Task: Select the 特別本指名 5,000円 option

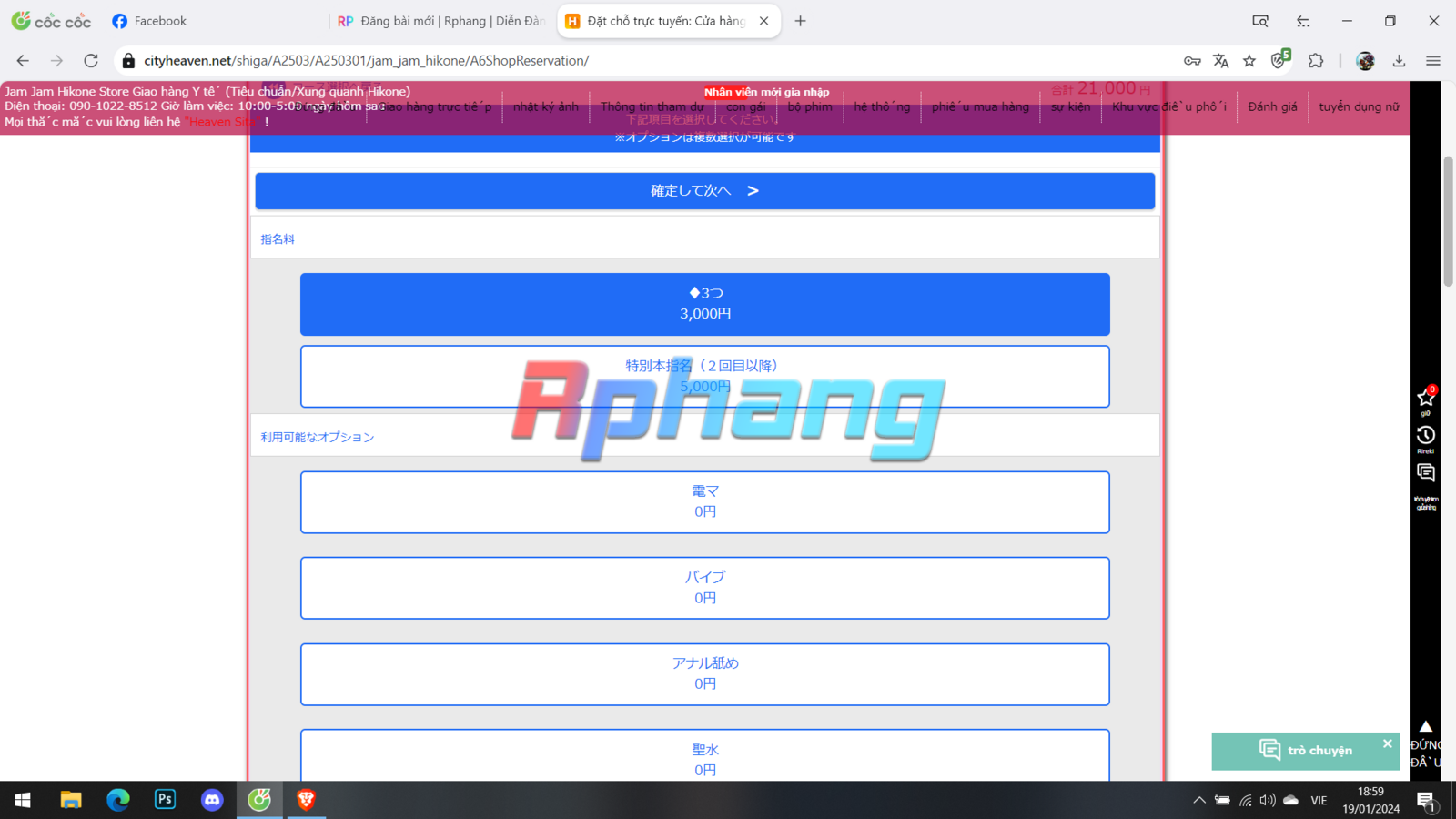Action: (x=705, y=376)
